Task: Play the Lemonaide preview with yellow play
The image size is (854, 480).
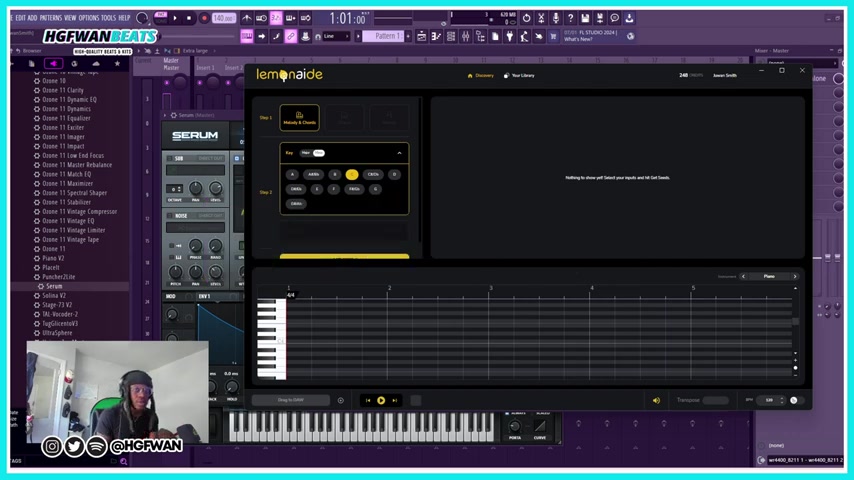Action: (381, 400)
